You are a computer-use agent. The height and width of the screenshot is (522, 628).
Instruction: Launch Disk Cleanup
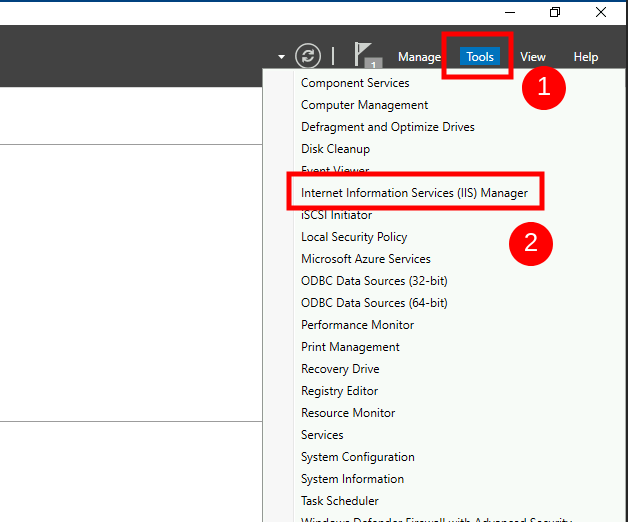coord(335,149)
